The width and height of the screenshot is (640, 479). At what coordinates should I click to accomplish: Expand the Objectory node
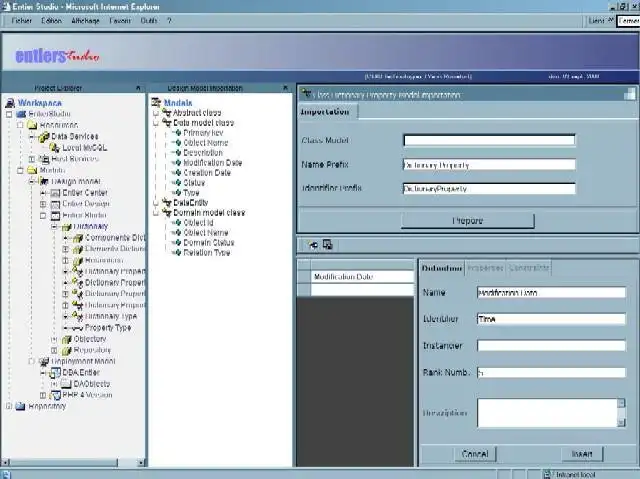pyautogui.click(x=54, y=339)
